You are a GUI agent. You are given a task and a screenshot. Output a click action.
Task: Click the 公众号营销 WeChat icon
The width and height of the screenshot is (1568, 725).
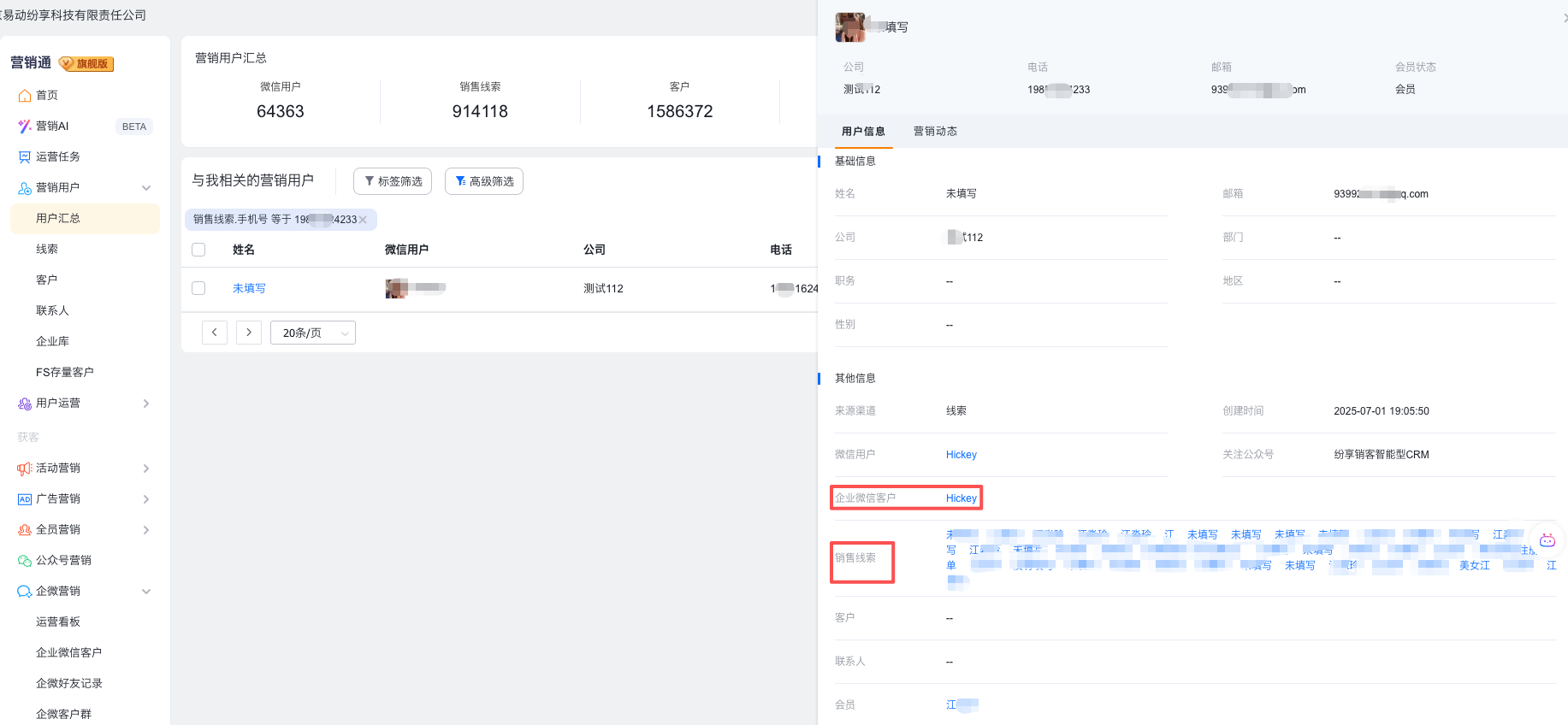click(x=25, y=561)
